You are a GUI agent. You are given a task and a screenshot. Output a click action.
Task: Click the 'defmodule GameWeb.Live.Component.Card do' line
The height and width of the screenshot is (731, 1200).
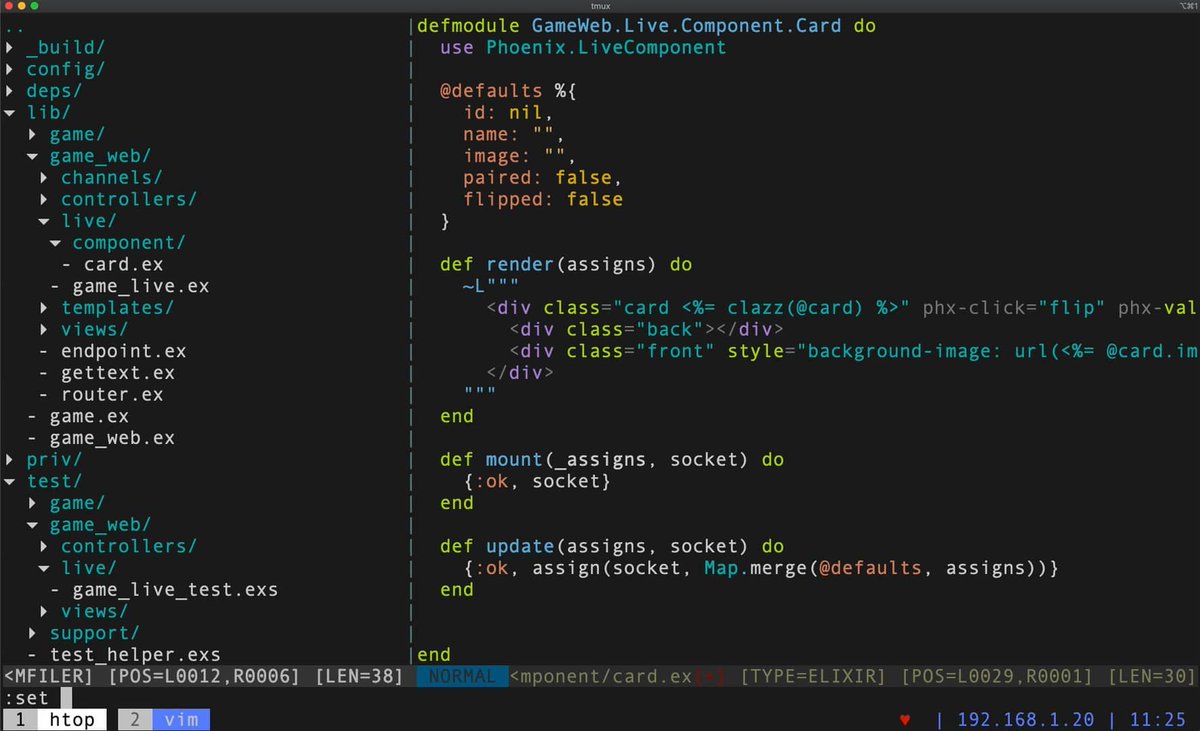click(x=646, y=26)
